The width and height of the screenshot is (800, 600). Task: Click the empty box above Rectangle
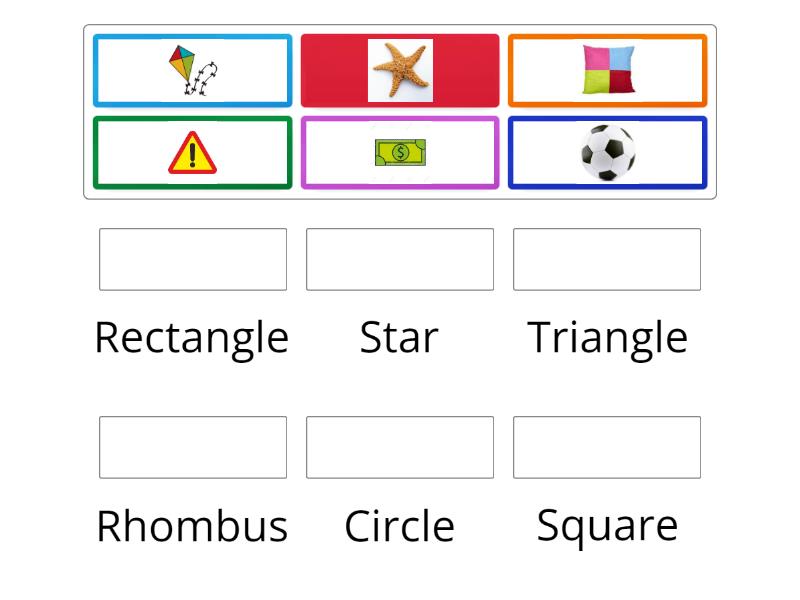pyautogui.click(x=193, y=260)
